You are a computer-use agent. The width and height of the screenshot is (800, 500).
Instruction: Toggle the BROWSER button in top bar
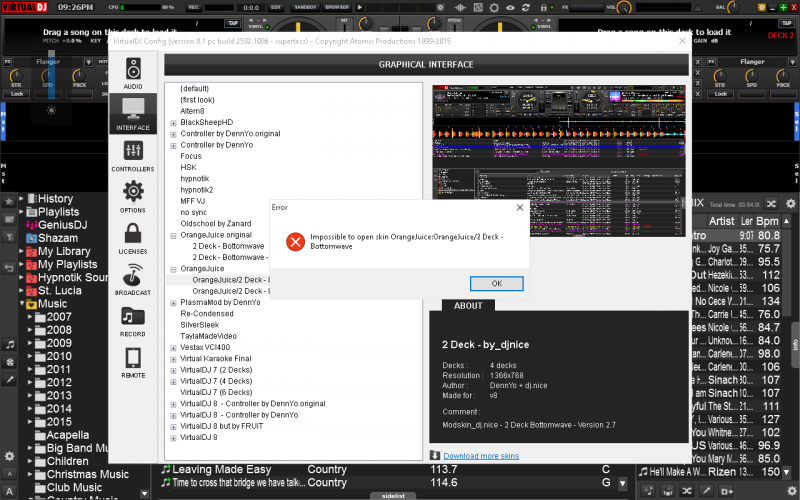337,7
